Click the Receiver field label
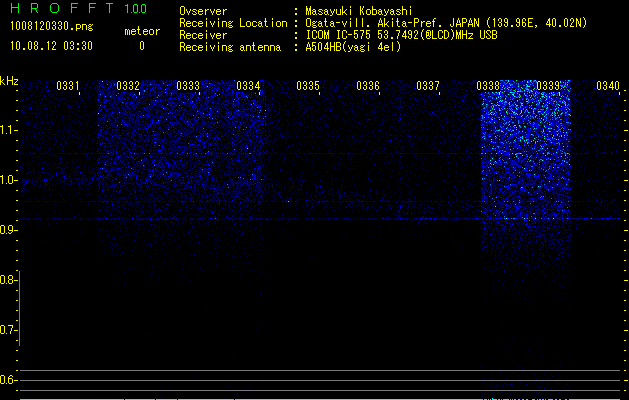This screenshot has width=629, height=400. pos(203,35)
